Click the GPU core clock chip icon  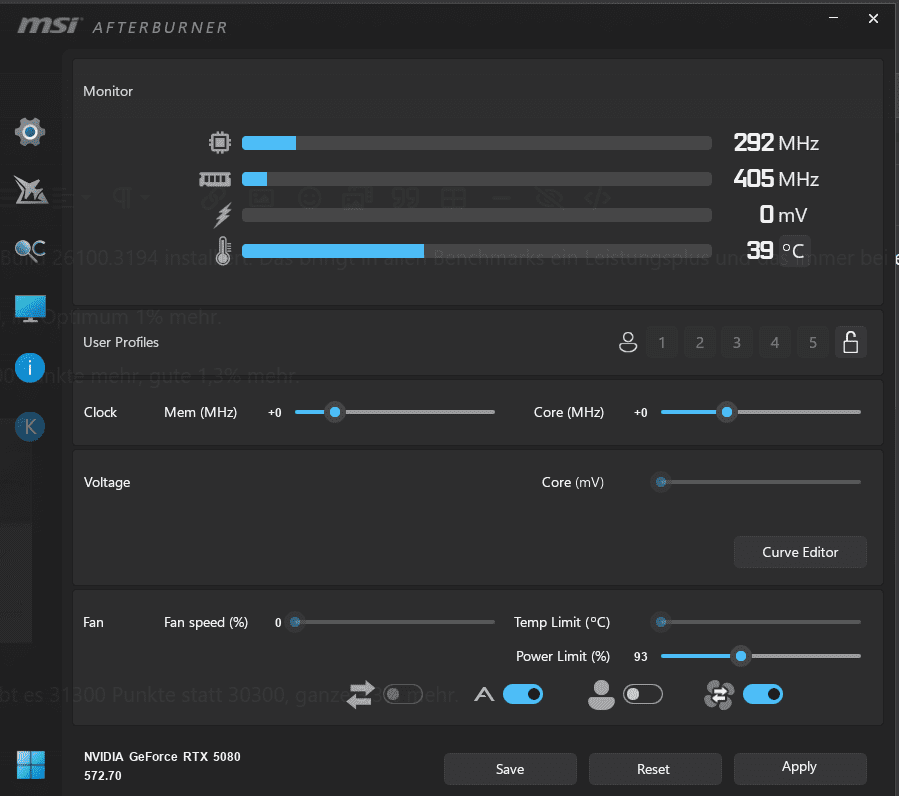coord(220,142)
